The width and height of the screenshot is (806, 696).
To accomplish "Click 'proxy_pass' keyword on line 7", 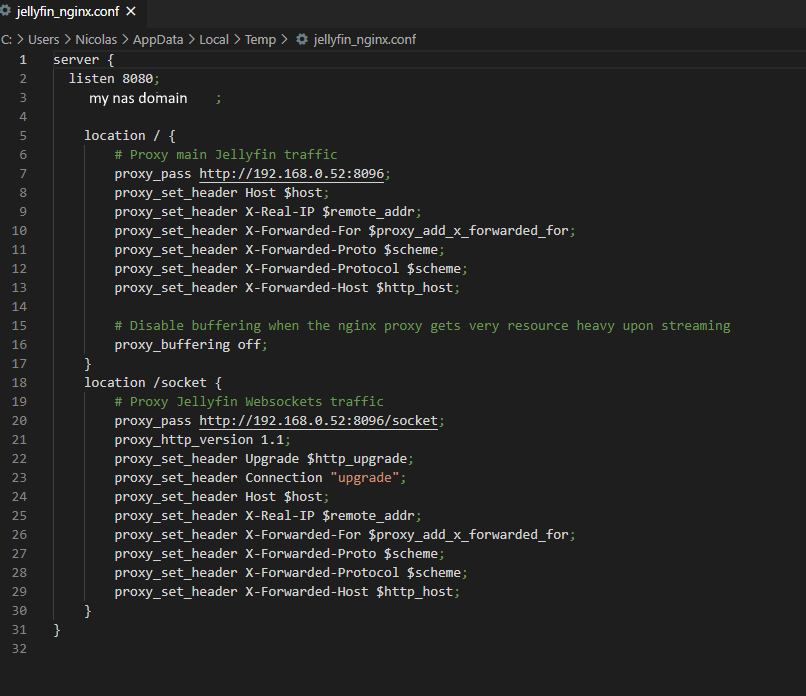I will point(153,174).
